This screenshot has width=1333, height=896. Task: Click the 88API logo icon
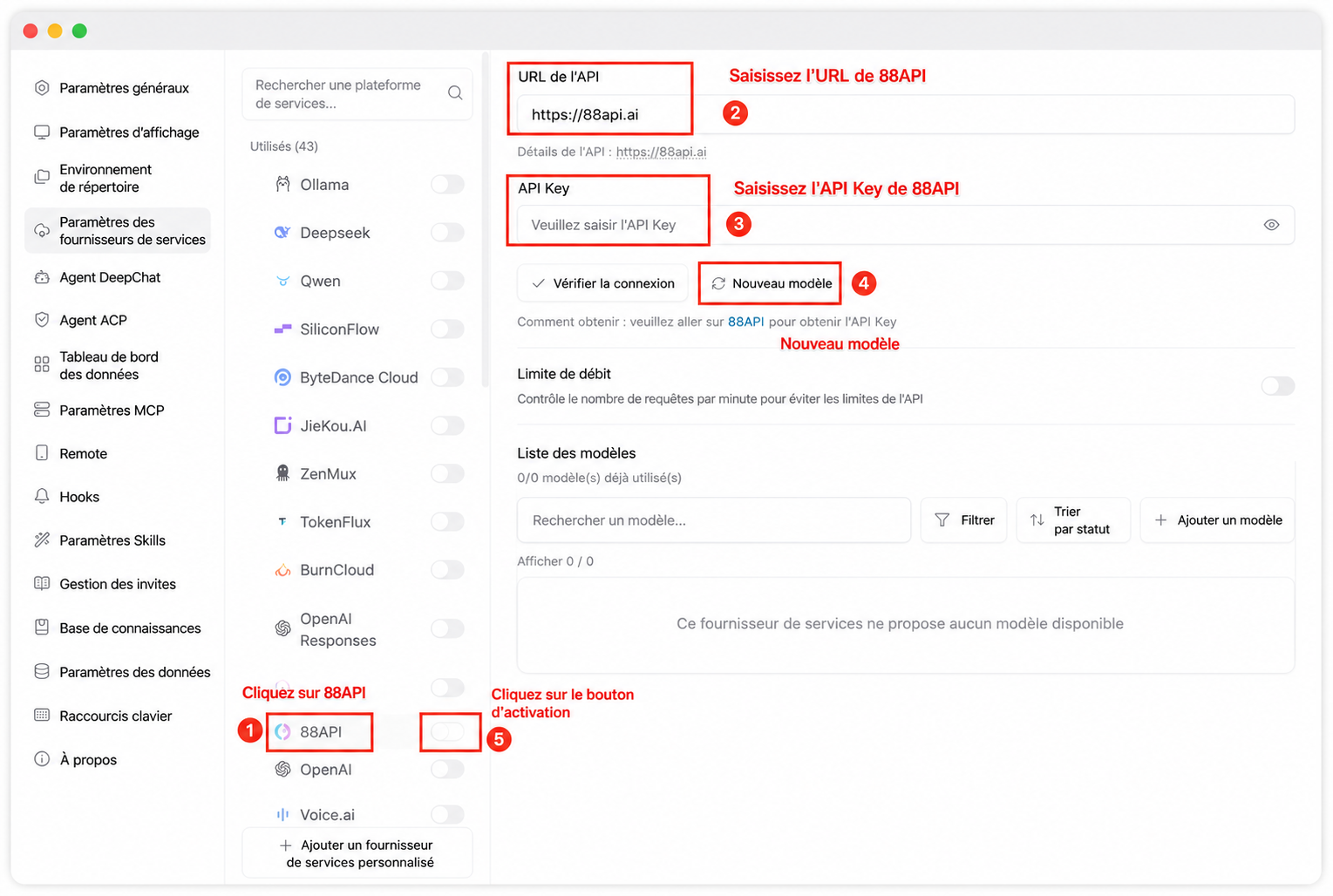click(x=282, y=732)
